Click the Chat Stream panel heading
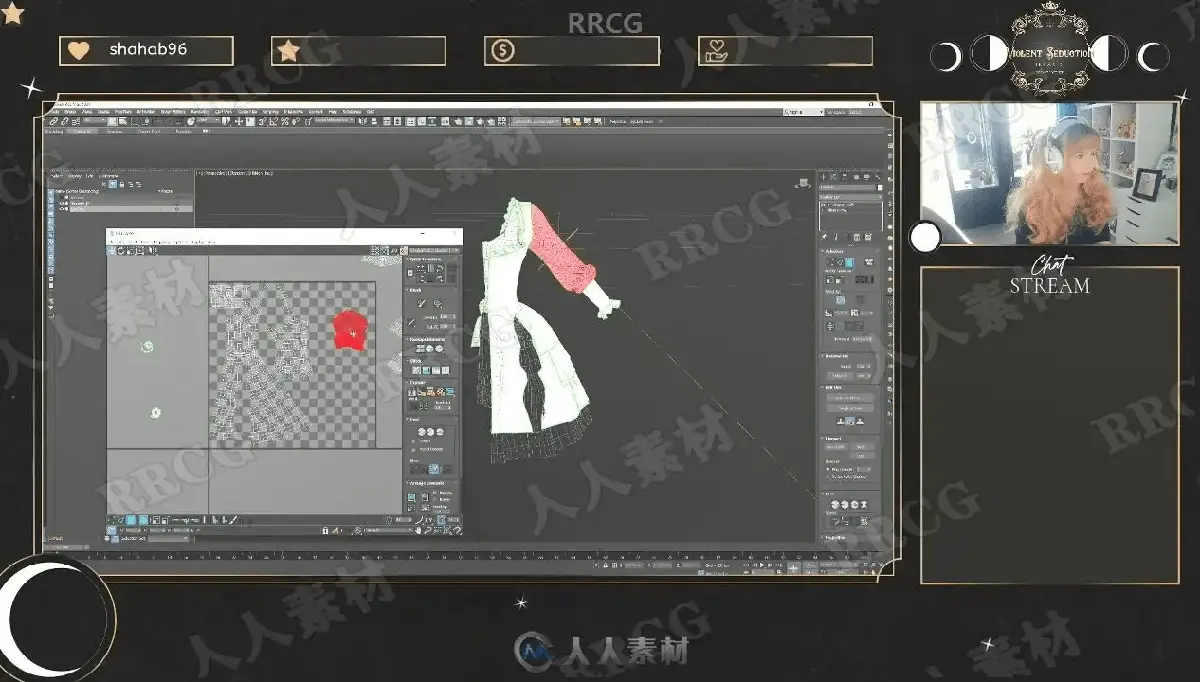 1049,277
